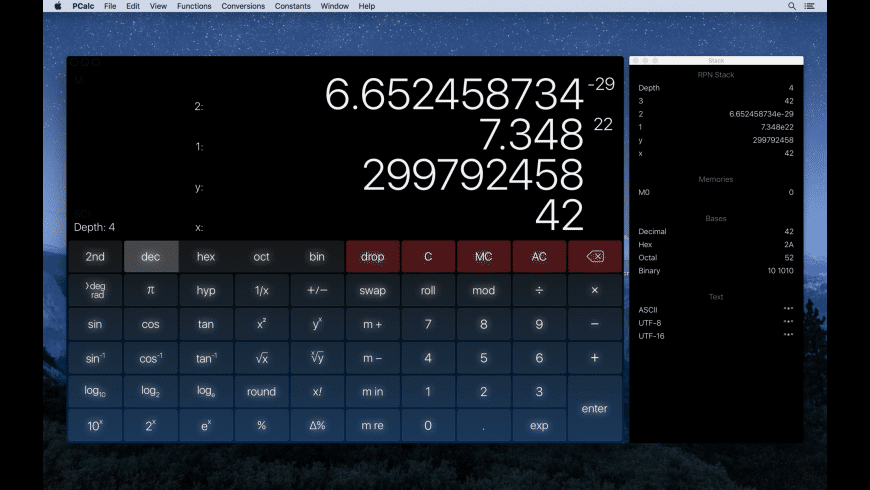Open Notification Center list icon

[810, 6]
